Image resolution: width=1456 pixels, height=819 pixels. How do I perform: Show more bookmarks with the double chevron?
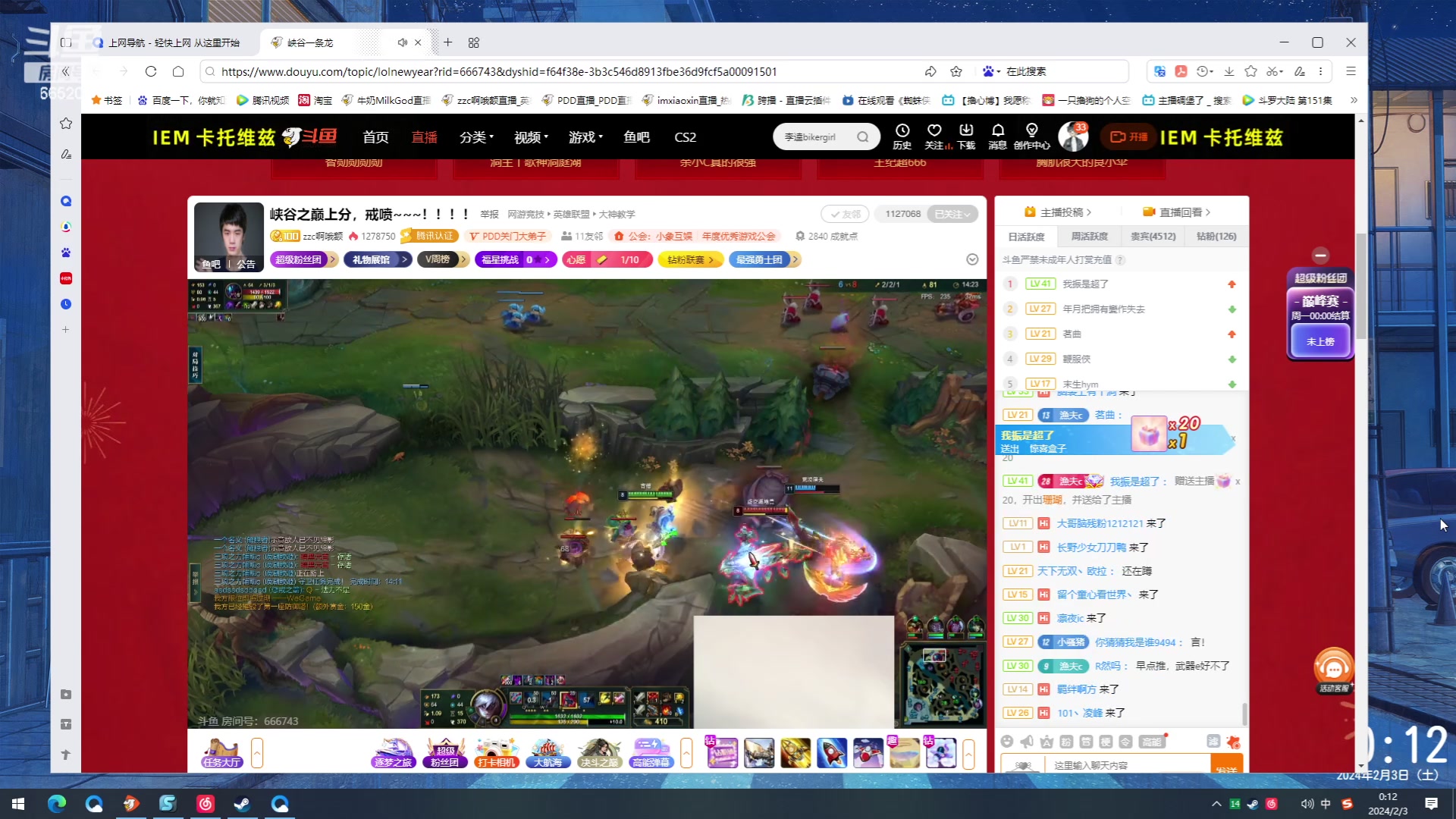1354,100
